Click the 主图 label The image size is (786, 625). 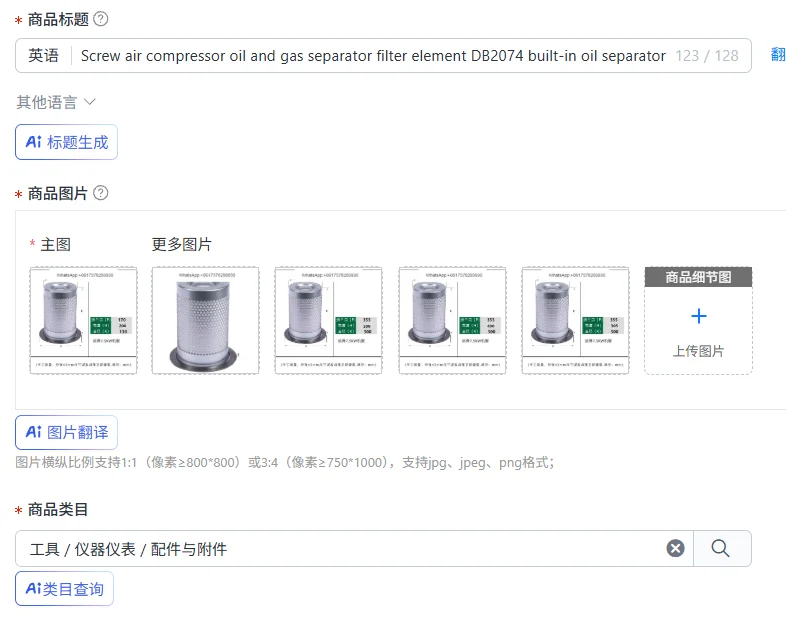click(x=55, y=245)
